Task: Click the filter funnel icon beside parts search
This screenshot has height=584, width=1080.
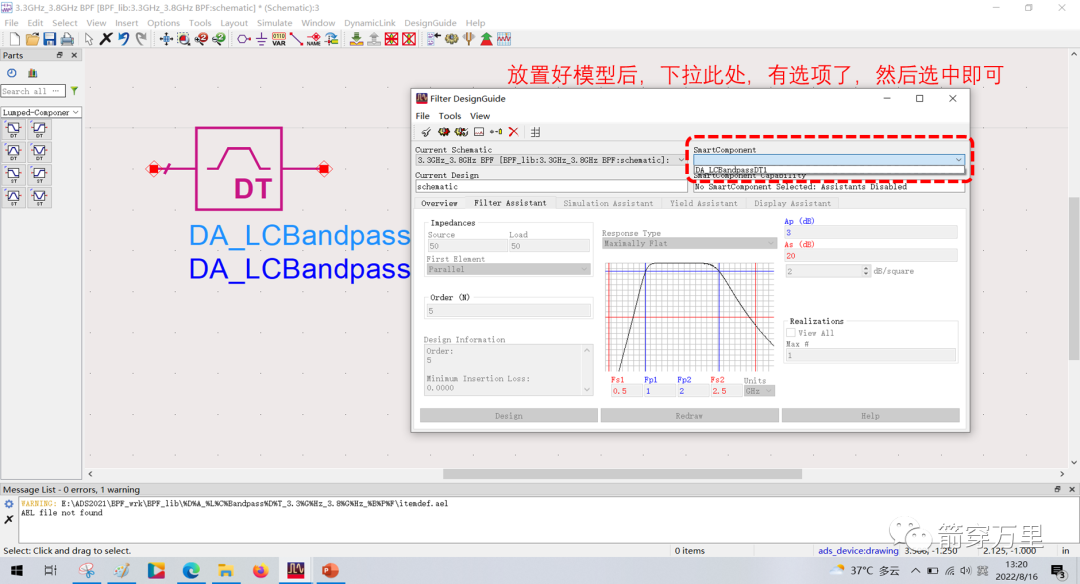Action: point(74,91)
